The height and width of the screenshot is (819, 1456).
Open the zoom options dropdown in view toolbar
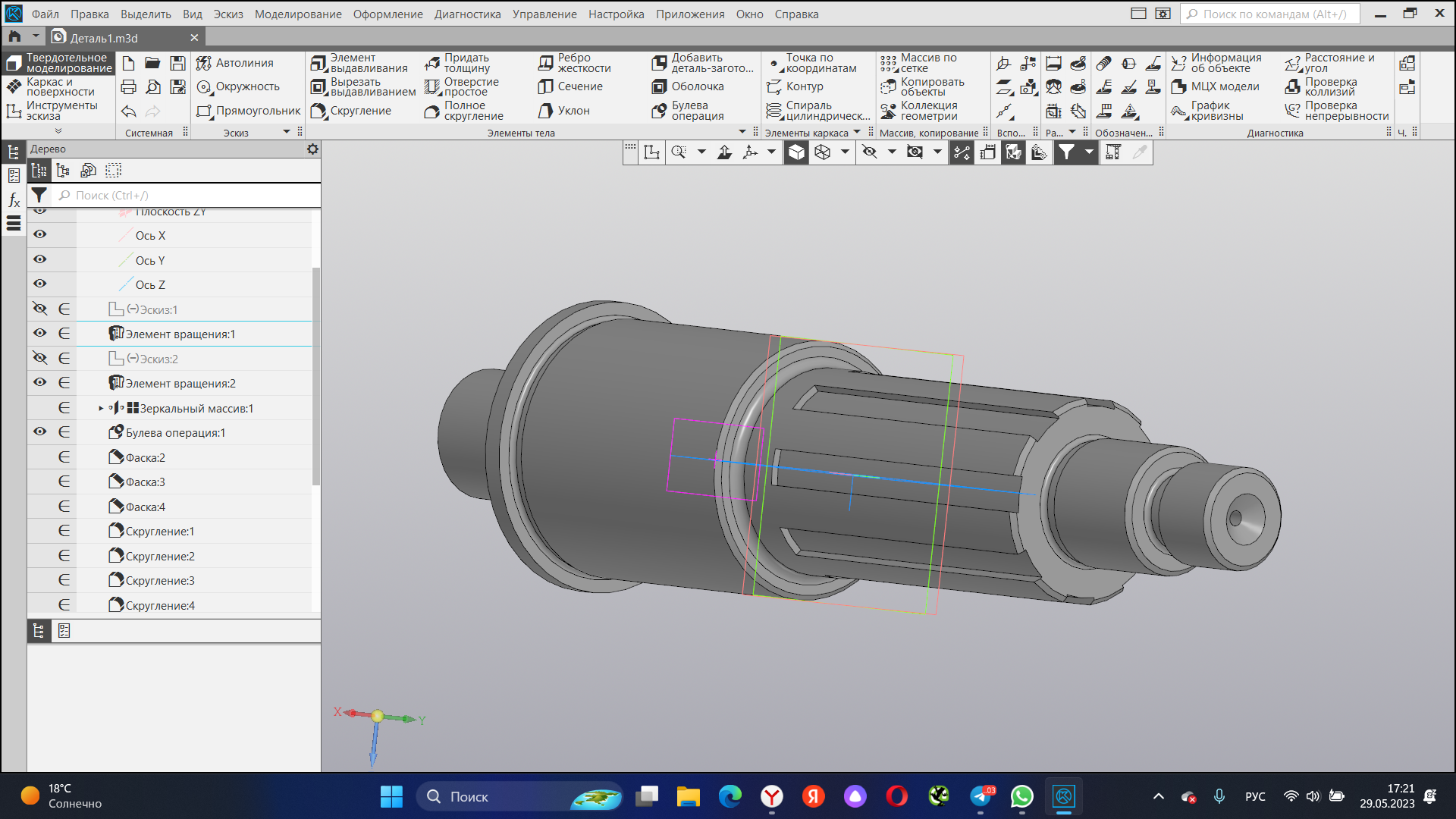pyautogui.click(x=701, y=152)
